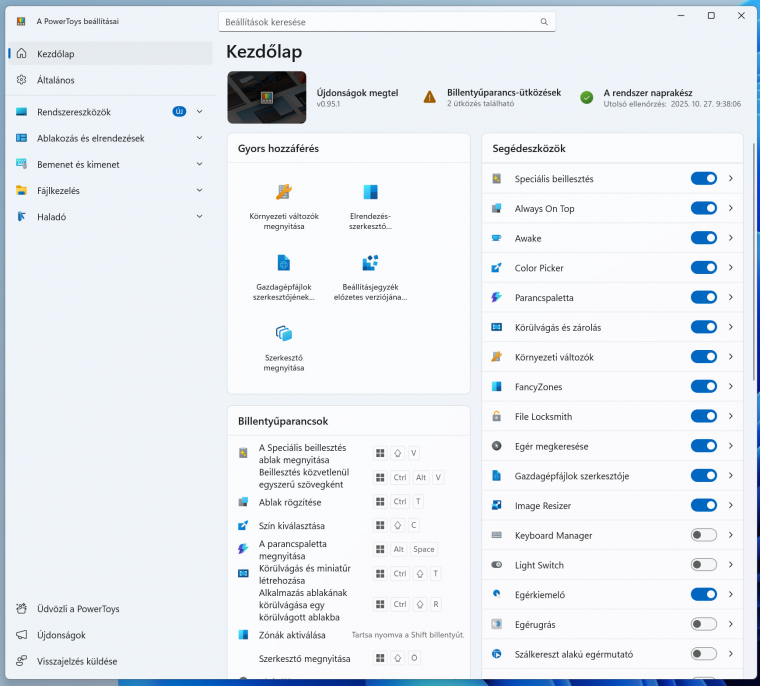Expand Rendszereszközök in the sidebar

click(199, 111)
